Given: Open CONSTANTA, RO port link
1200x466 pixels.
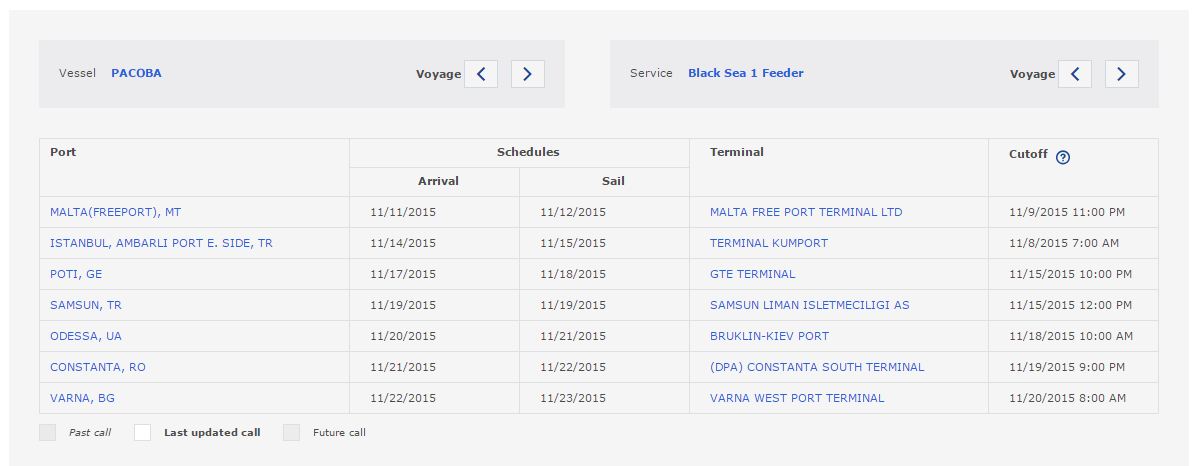Looking at the screenshot, I should [98, 367].
